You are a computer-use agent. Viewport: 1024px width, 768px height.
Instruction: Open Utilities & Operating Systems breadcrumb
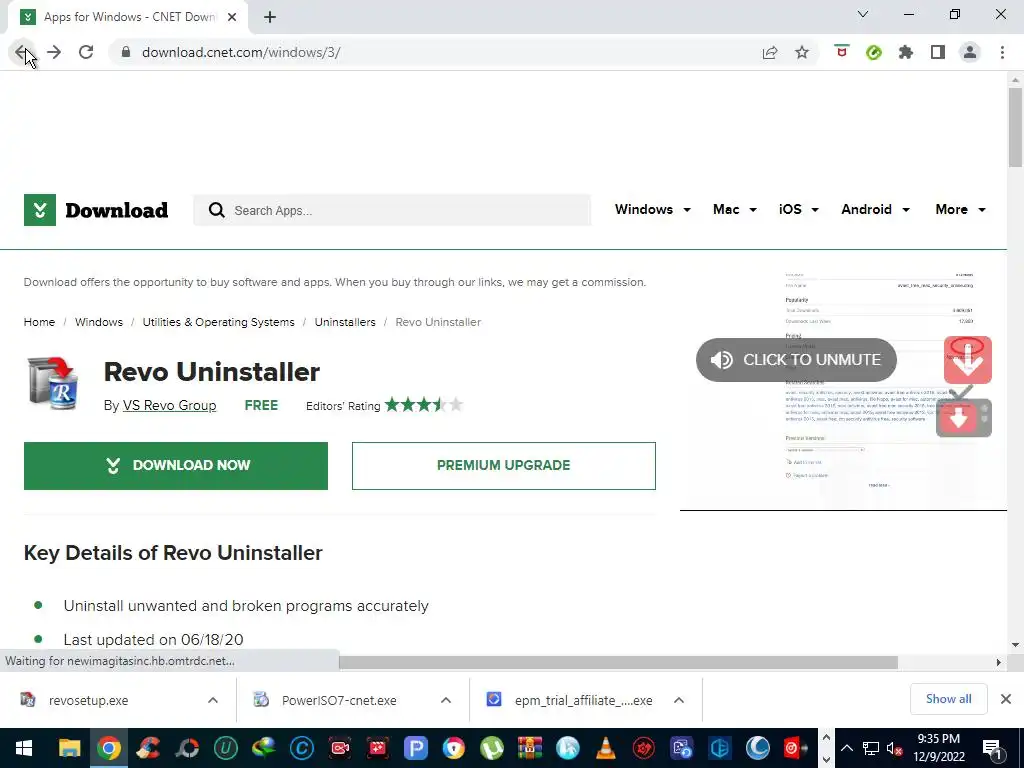tap(218, 322)
